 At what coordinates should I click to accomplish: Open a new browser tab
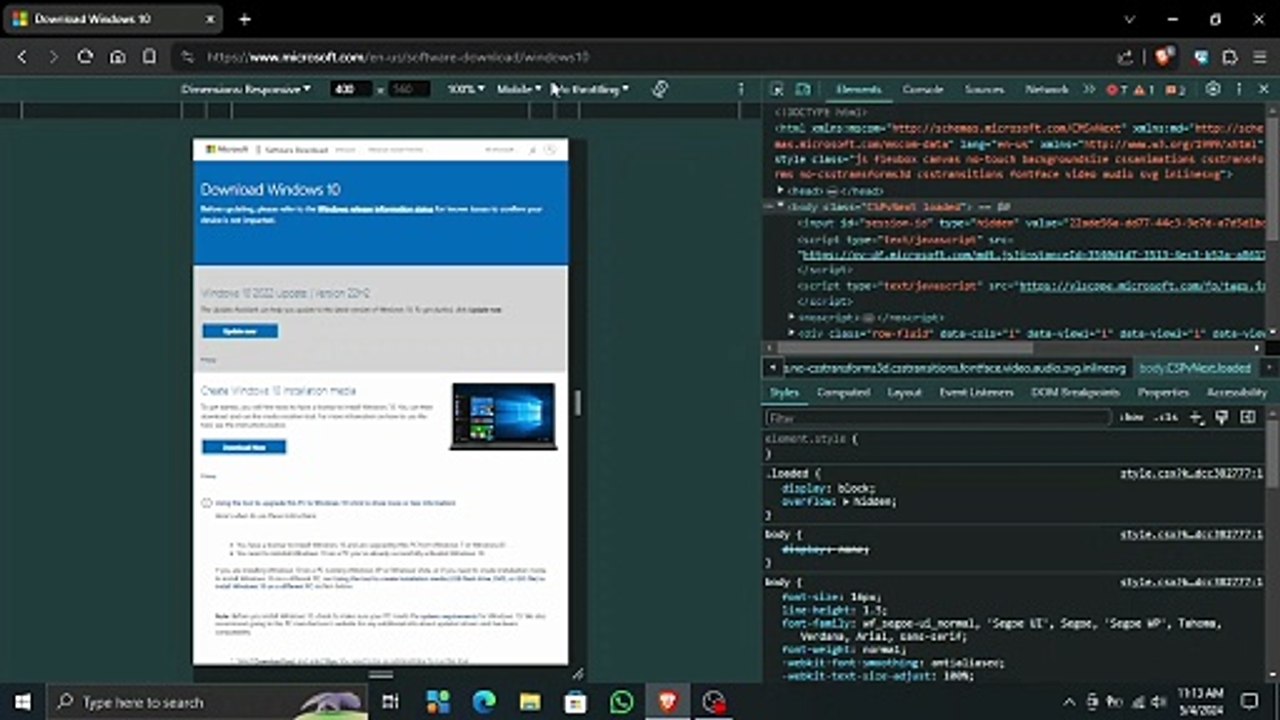coord(245,19)
